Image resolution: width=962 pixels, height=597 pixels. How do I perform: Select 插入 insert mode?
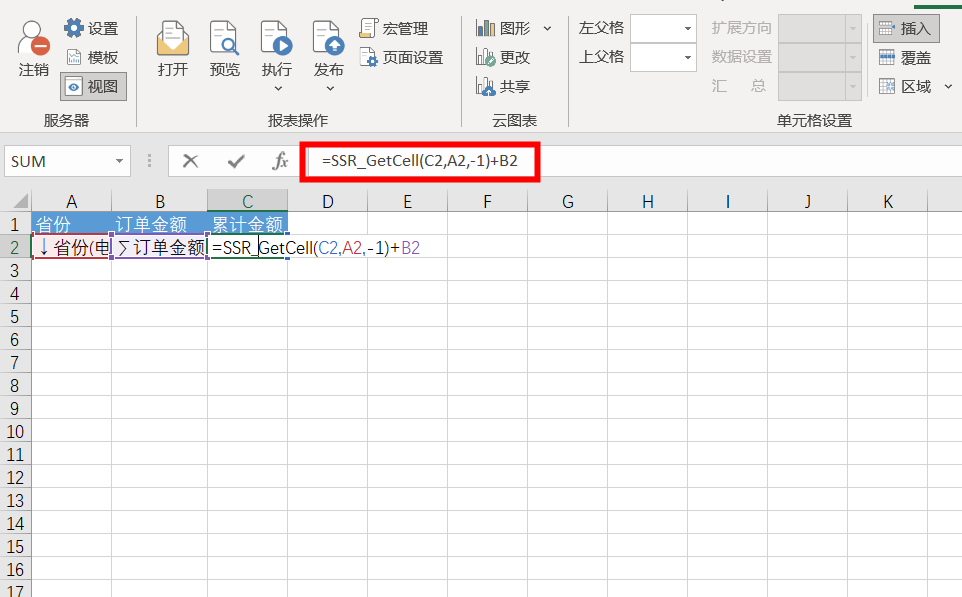(906, 28)
